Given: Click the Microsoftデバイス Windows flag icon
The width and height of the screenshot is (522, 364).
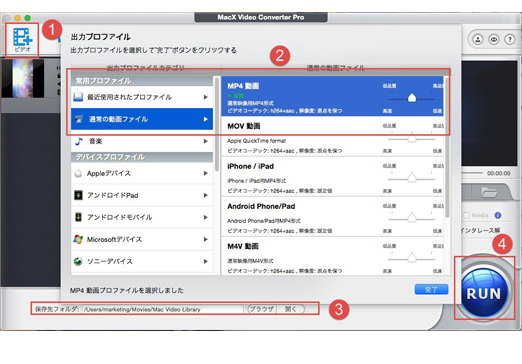Looking at the screenshot, I should click(x=78, y=239).
